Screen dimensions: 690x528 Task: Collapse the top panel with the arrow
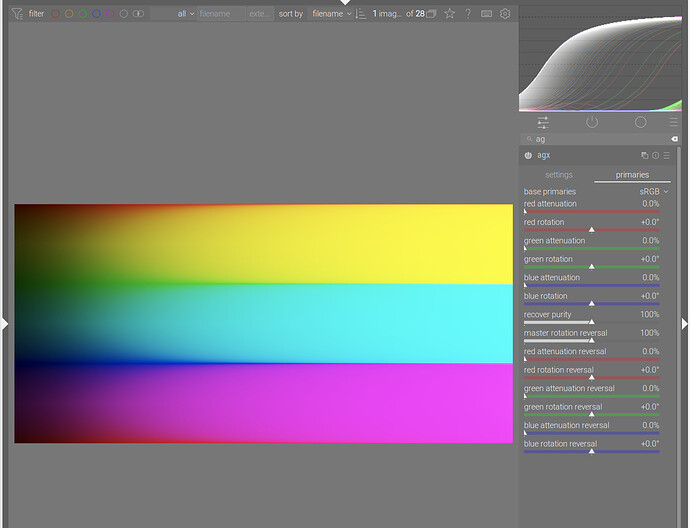tap(345, 3)
